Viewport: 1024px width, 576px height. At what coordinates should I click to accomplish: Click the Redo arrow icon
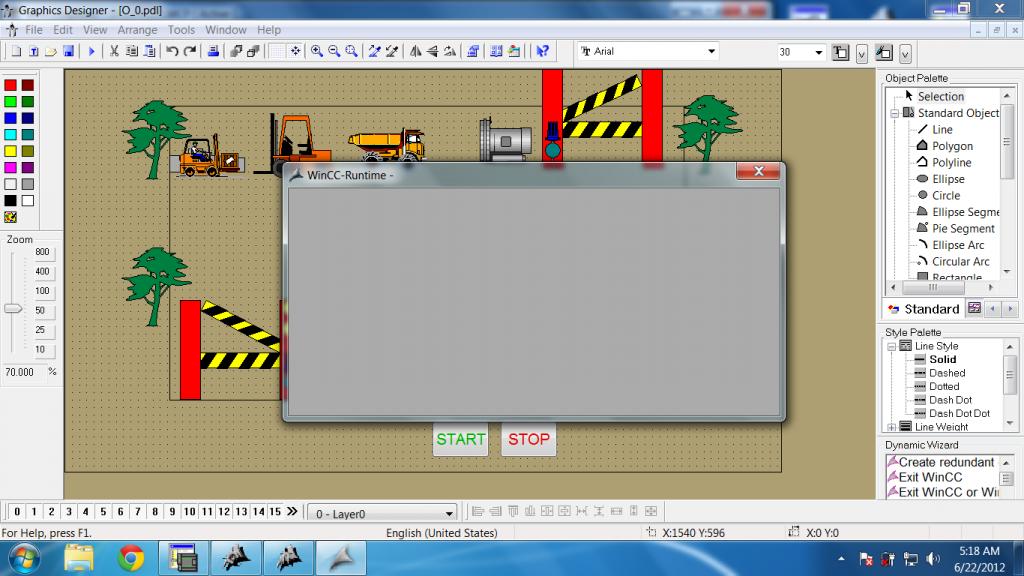pyautogui.click(x=190, y=52)
